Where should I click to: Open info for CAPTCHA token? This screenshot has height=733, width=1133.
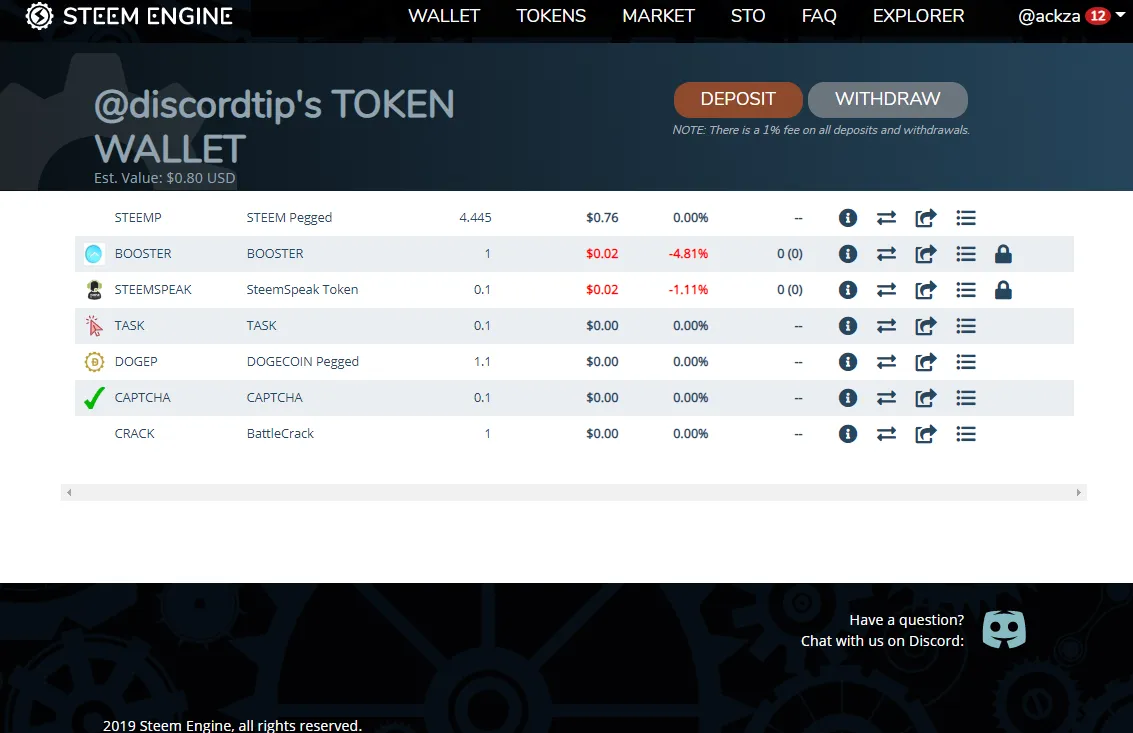(x=848, y=398)
